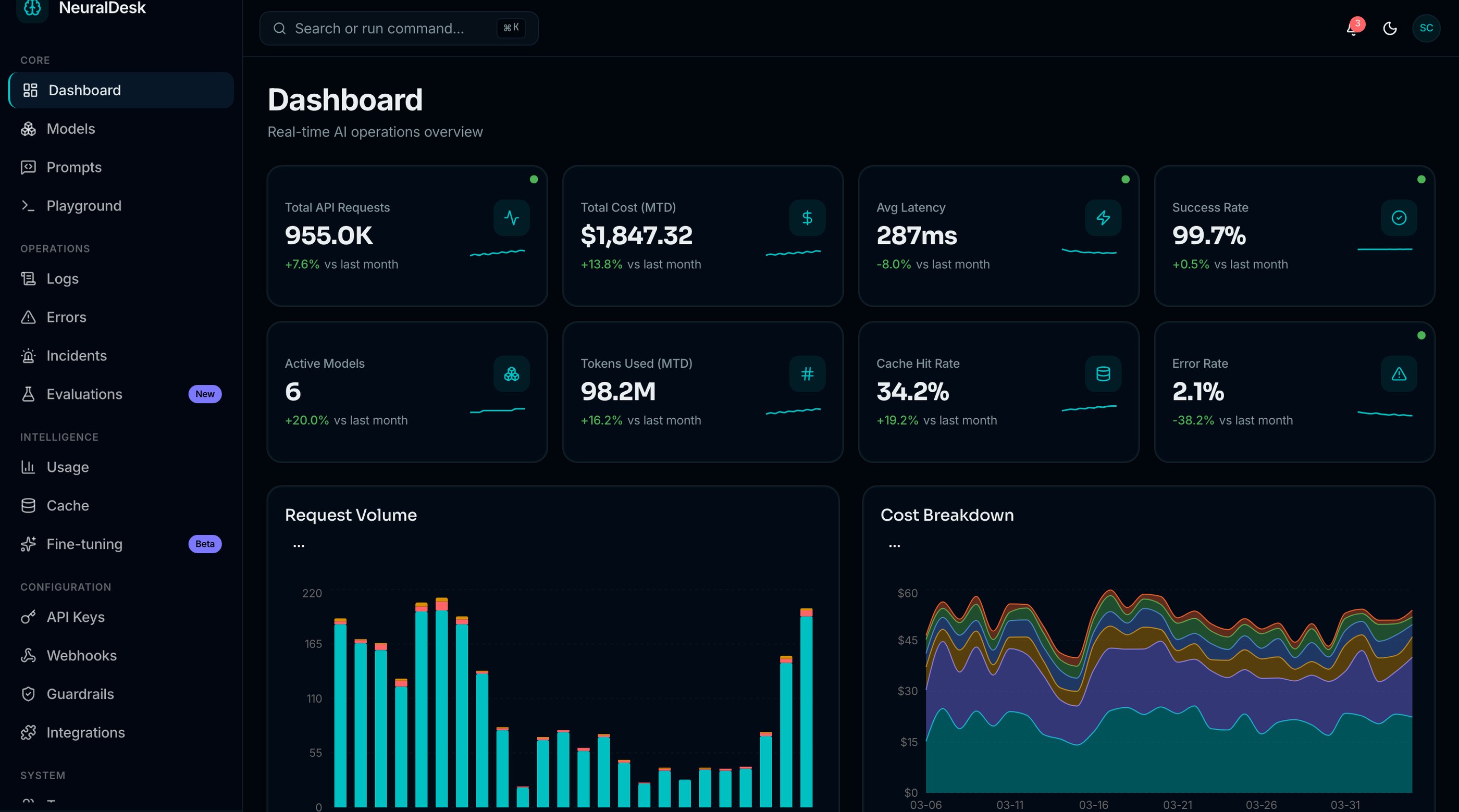Open the Cost Breakdown options menu
This screenshot has height=812, width=1459.
[x=894, y=546]
